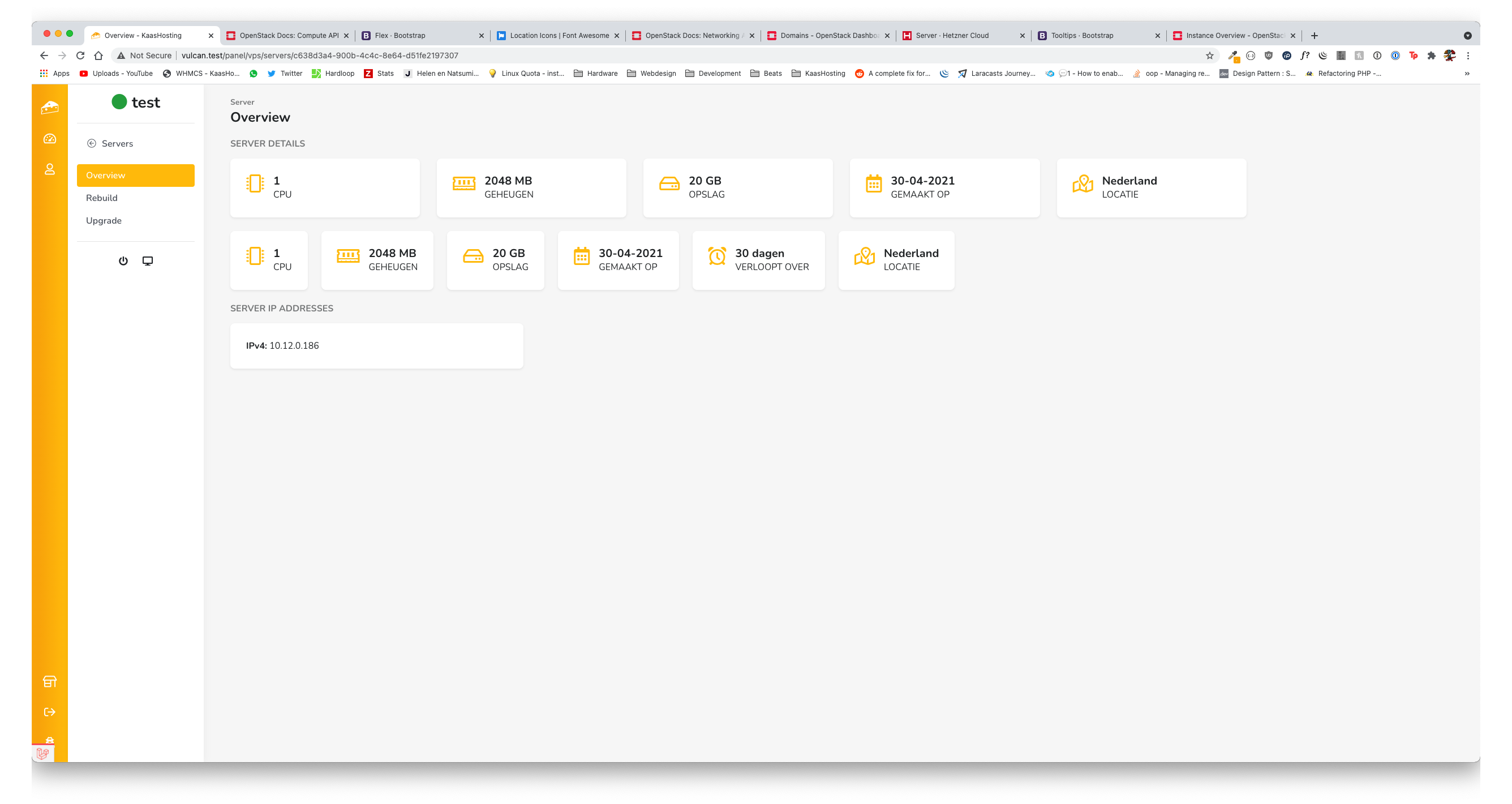Screen dimensions: 1512x804
Task: Click the Laravel debug icon bottom-left
Action: (x=43, y=753)
